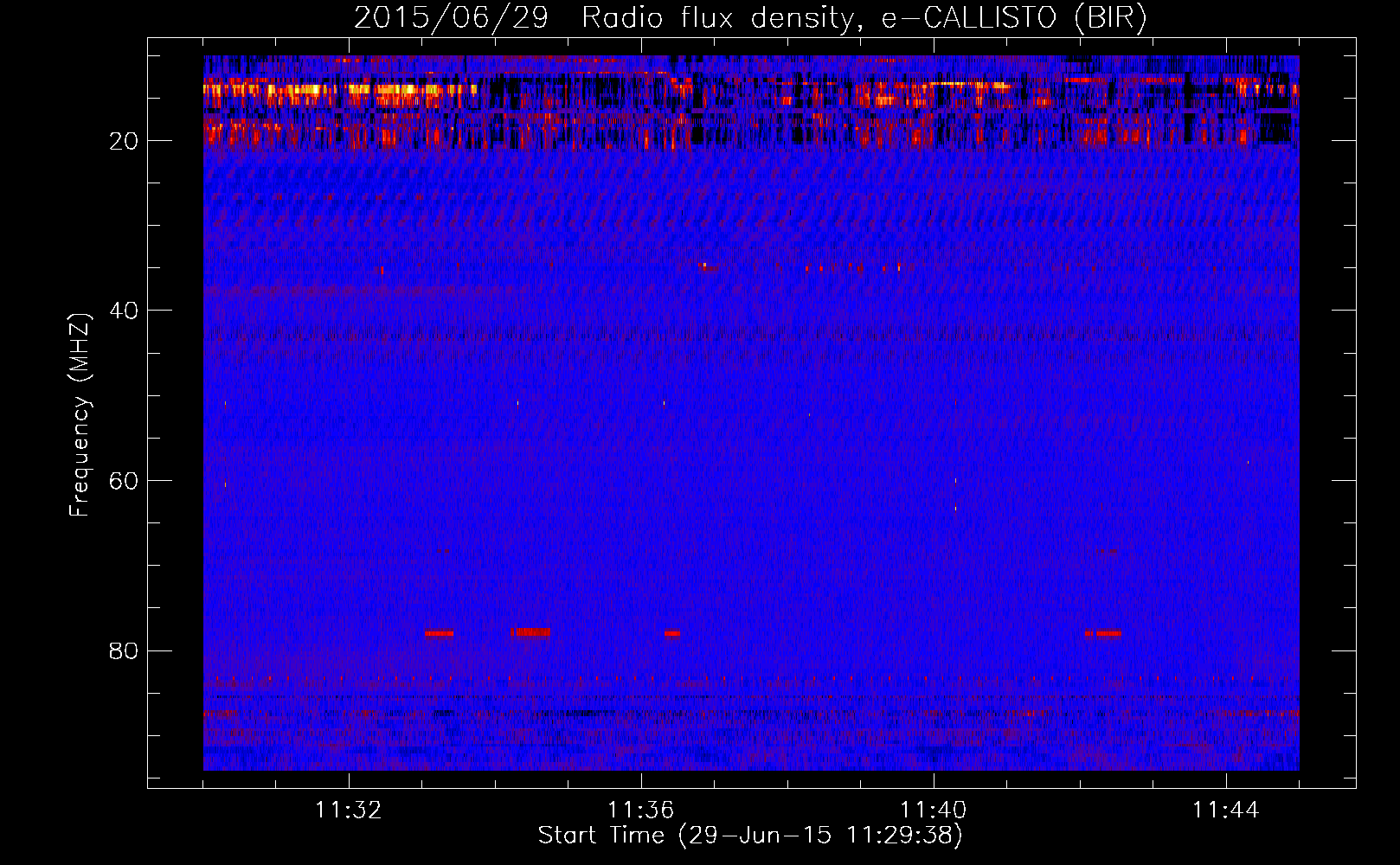Click the 'Frequency (MHZ)' axis label
Viewport: 1400px width, 865px height.
click(x=80, y=415)
